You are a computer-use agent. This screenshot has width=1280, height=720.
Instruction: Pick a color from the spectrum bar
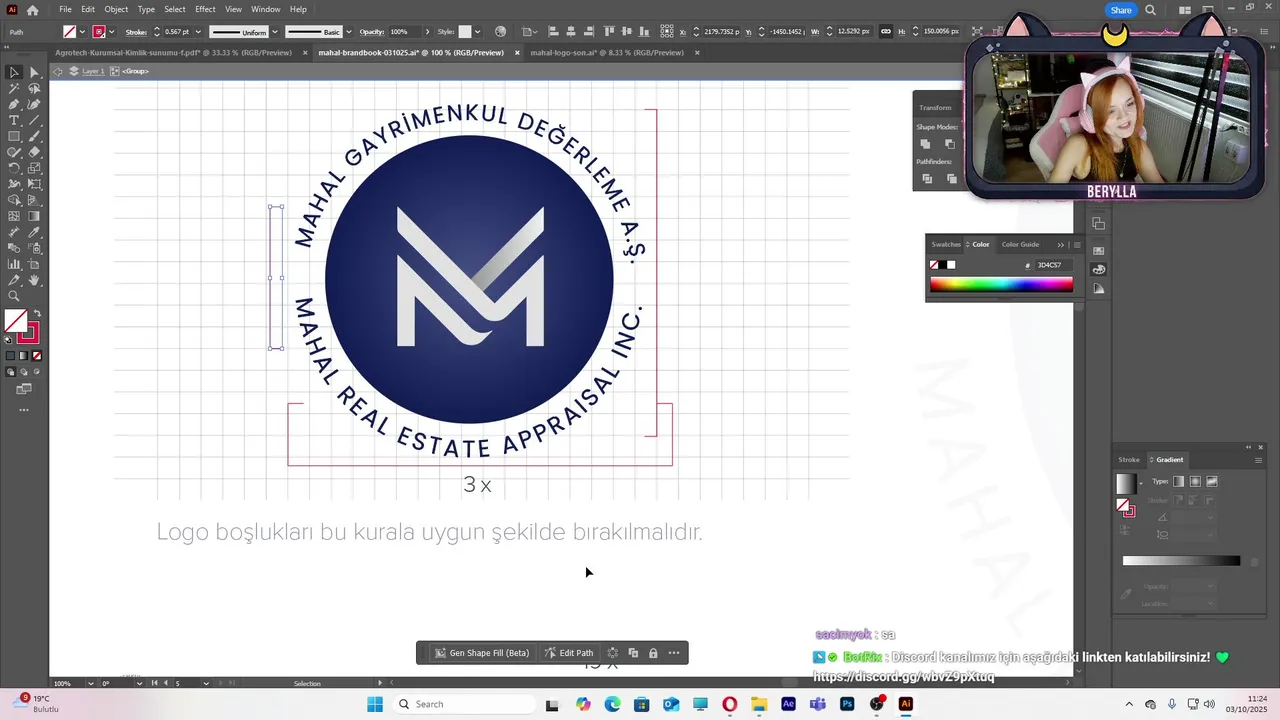click(1001, 285)
